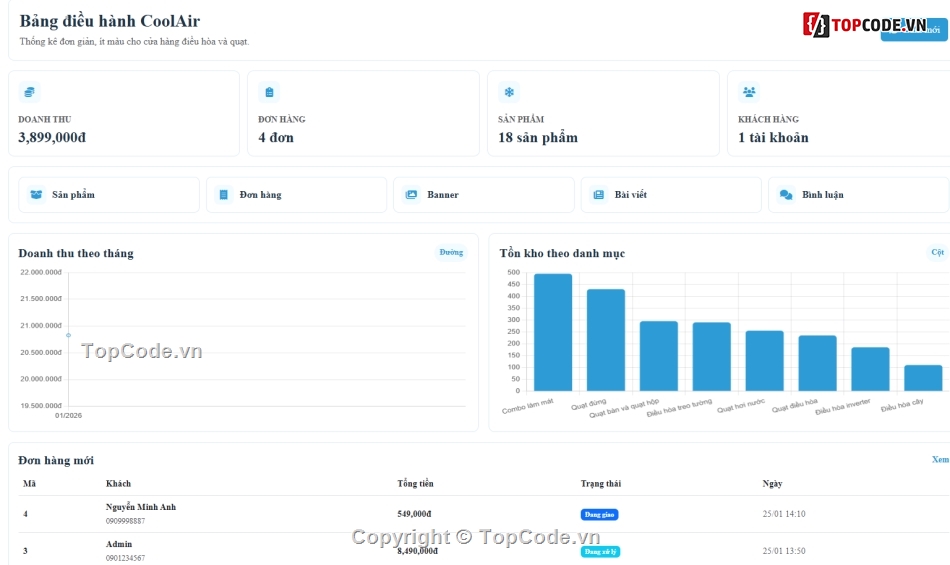Click the 1 tài khoản value
This screenshot has height=565, width=950.
(x=773, y=137)
